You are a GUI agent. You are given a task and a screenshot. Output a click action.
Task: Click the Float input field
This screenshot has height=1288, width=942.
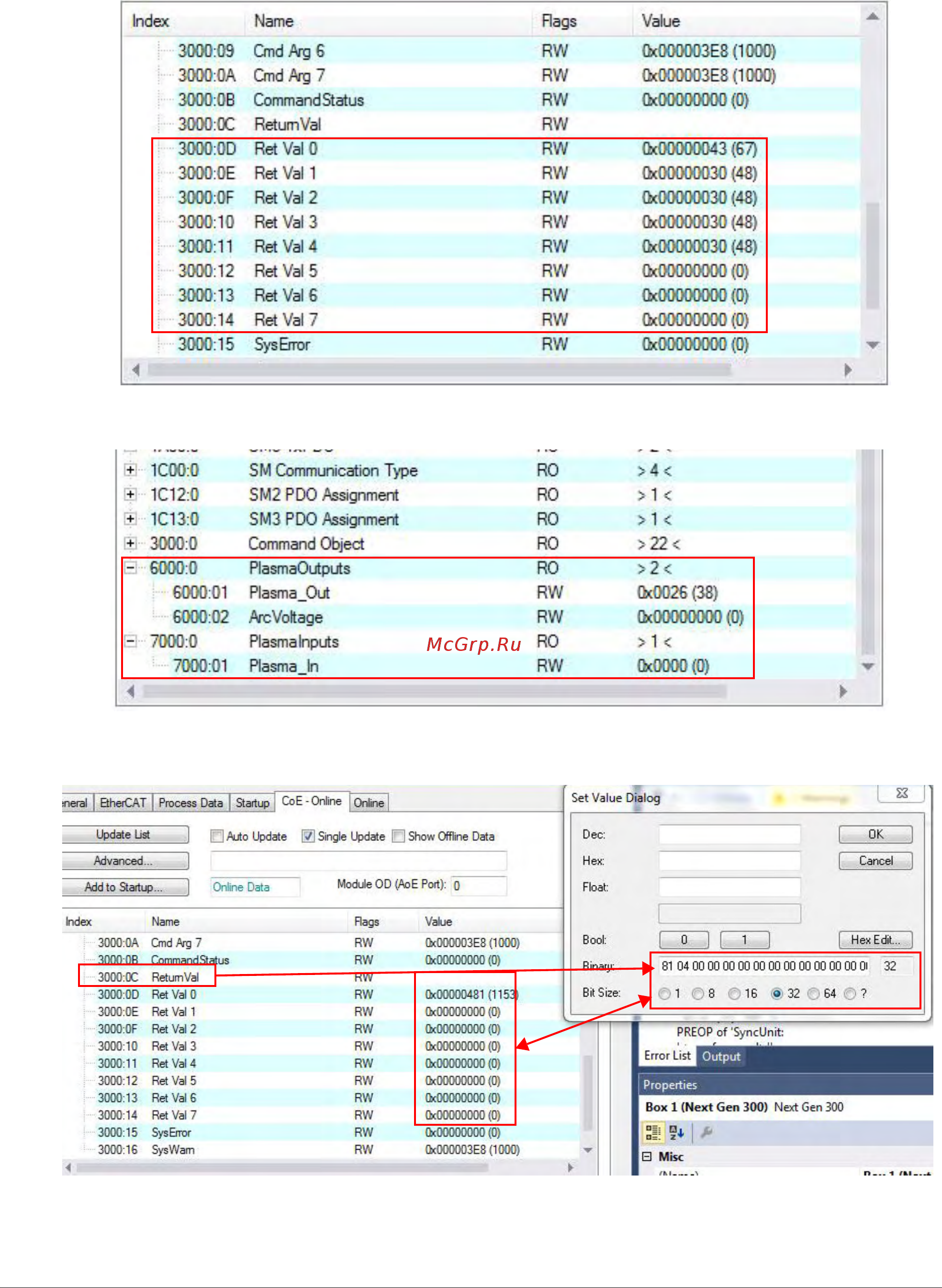pyautogui.click(x=729, y=886)
